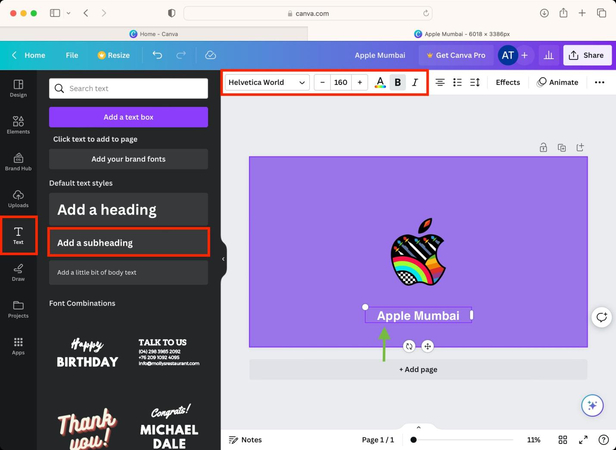Click Add your brand fonts
616x450 pixels.
pyautogui.click(x=128, y=159)
